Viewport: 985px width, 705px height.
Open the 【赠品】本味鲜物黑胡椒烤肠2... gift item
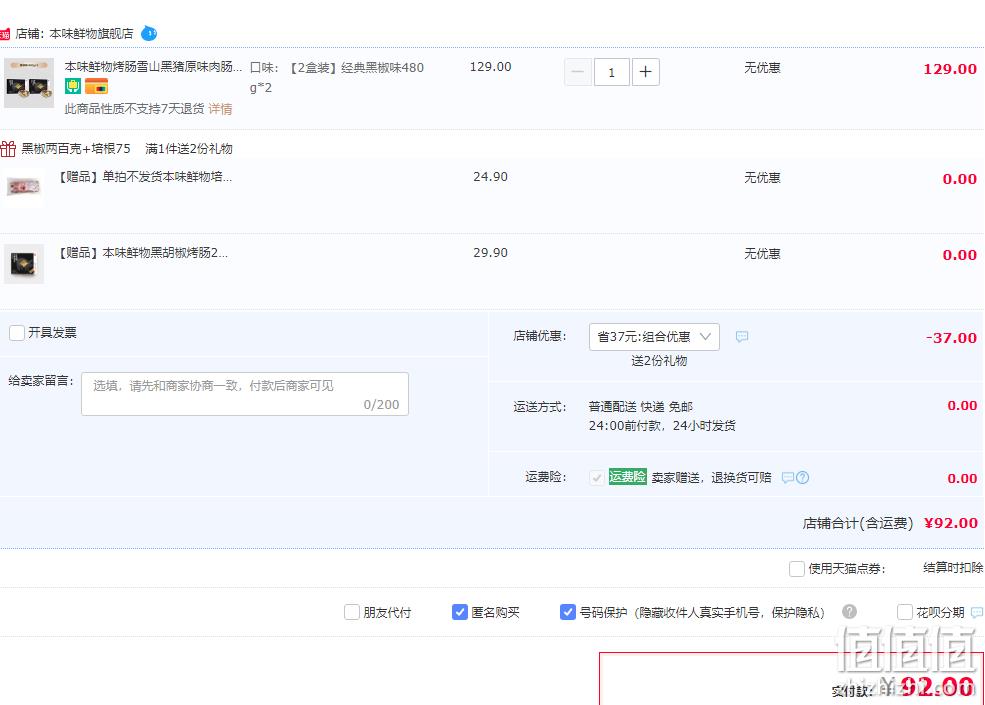click(x=143, y=253)
